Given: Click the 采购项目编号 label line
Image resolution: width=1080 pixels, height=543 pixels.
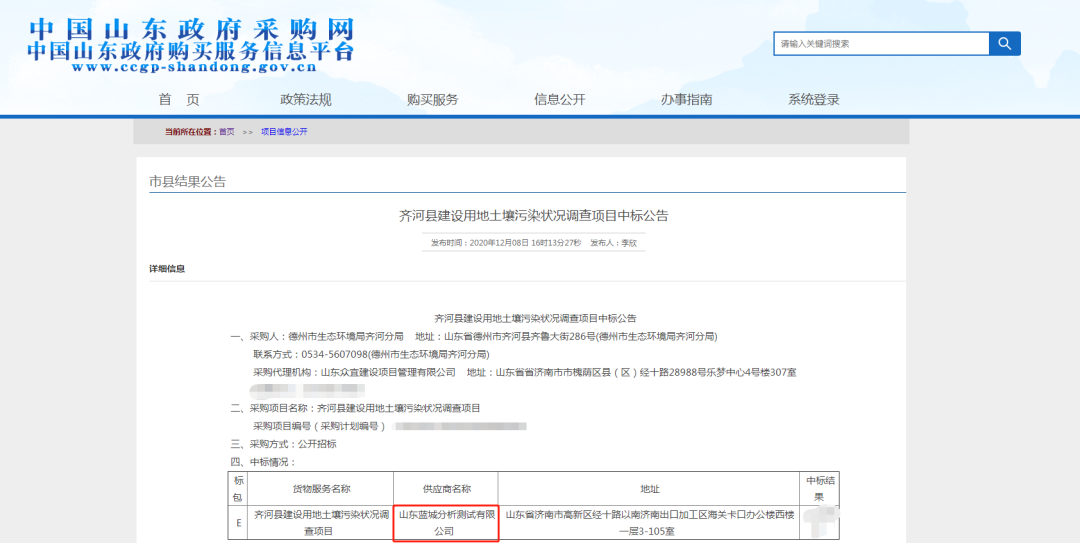Looking at the screenshot, I should pyautogui.click(x=320, y=426).
